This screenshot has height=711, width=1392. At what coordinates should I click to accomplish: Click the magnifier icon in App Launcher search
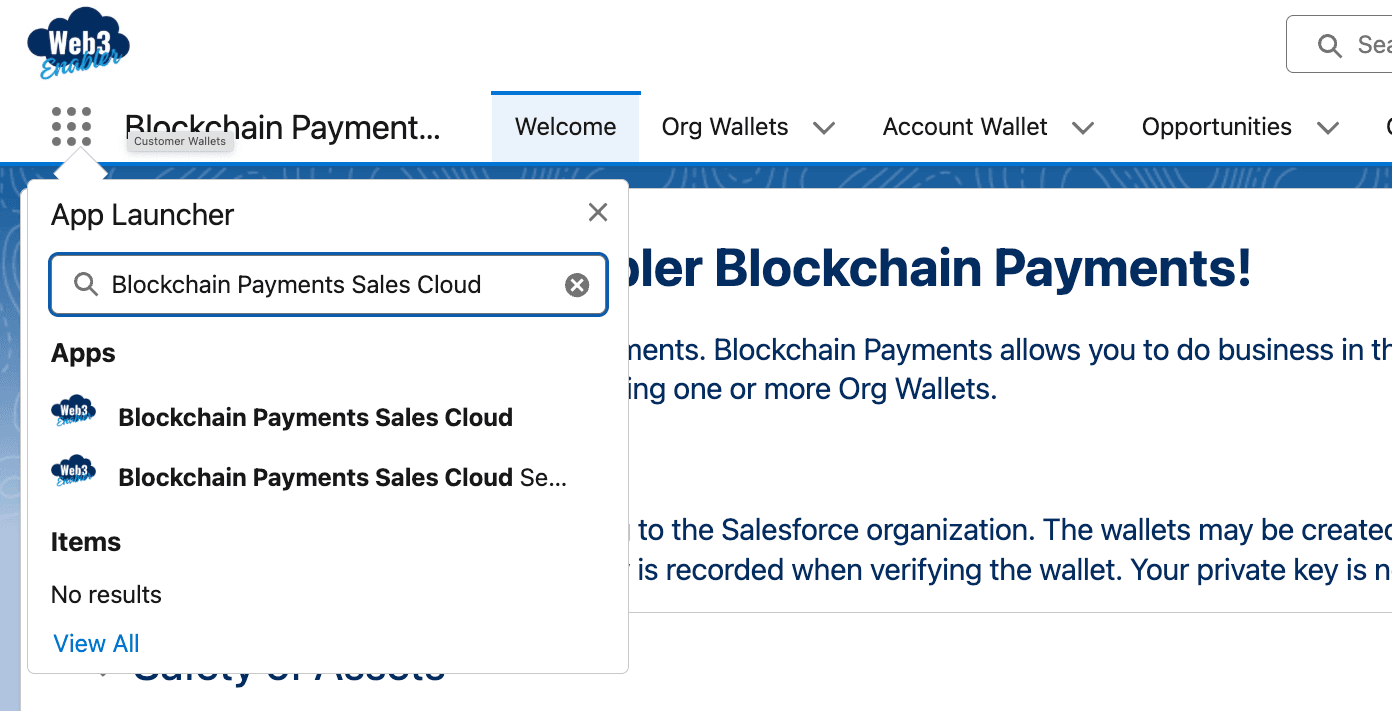click(86, 285)
